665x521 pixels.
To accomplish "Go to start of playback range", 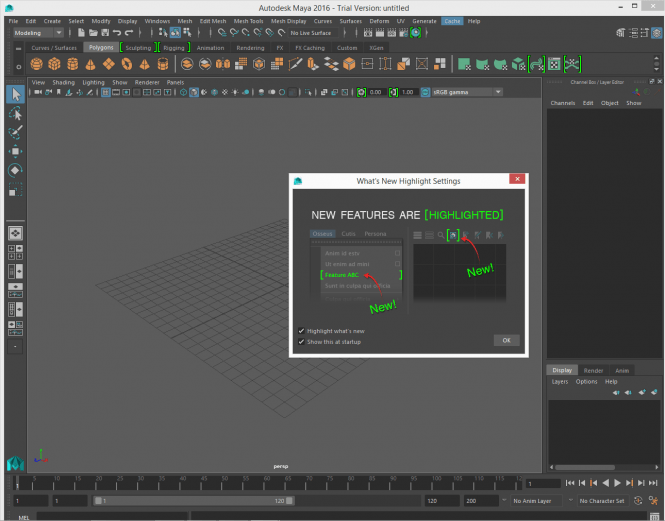I will pos(570,483).
